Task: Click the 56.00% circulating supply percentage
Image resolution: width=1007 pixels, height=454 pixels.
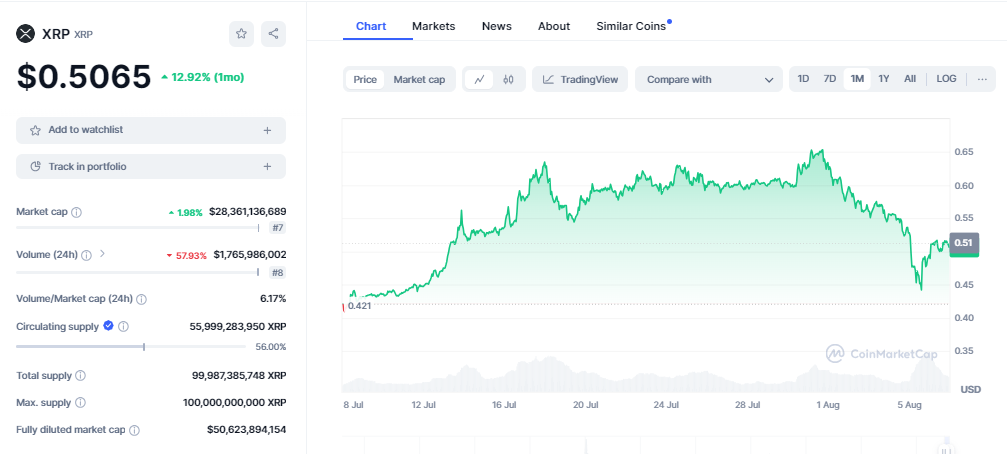Action: (272, 347)
